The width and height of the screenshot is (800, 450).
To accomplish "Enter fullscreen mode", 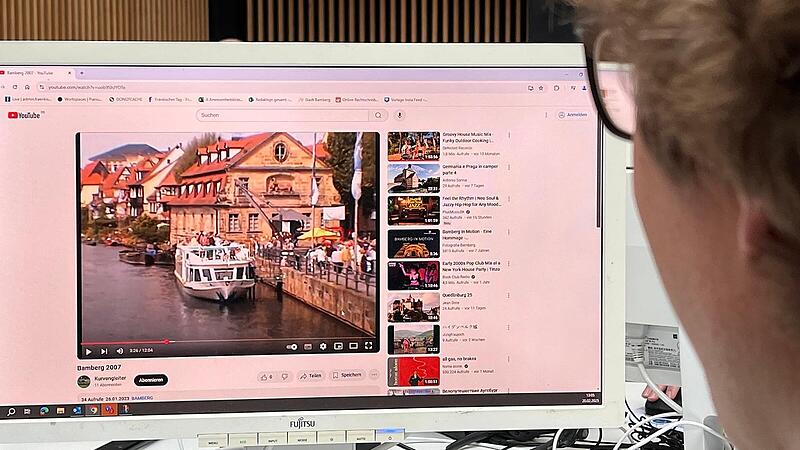I will click(x=368, y=345).
